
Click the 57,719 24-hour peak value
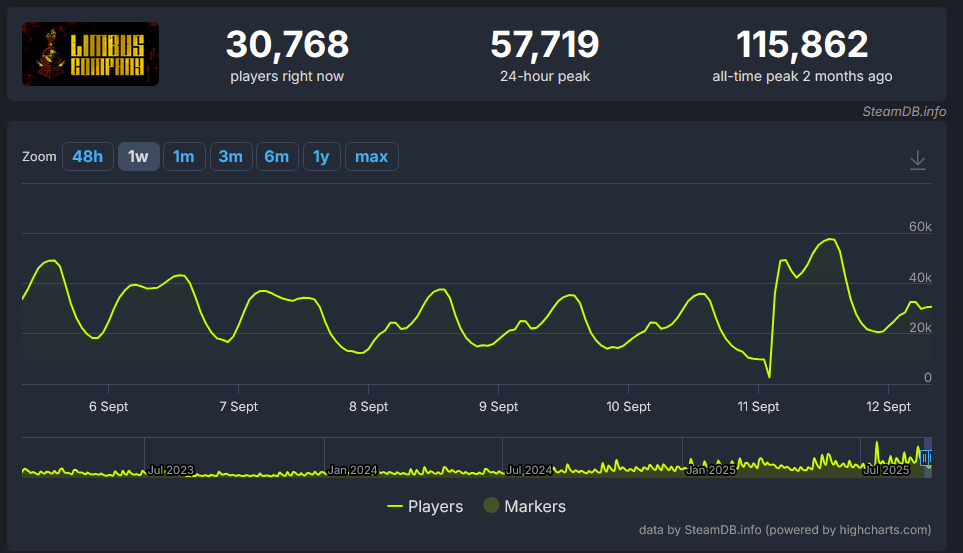[x=545, y=45]
